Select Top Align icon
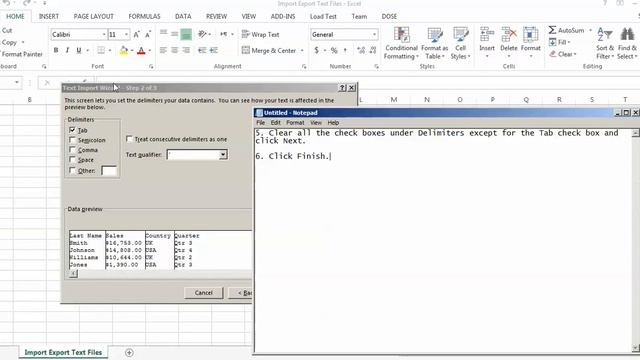This screenshot has width=640, height=360. click(x=163, y=34)
